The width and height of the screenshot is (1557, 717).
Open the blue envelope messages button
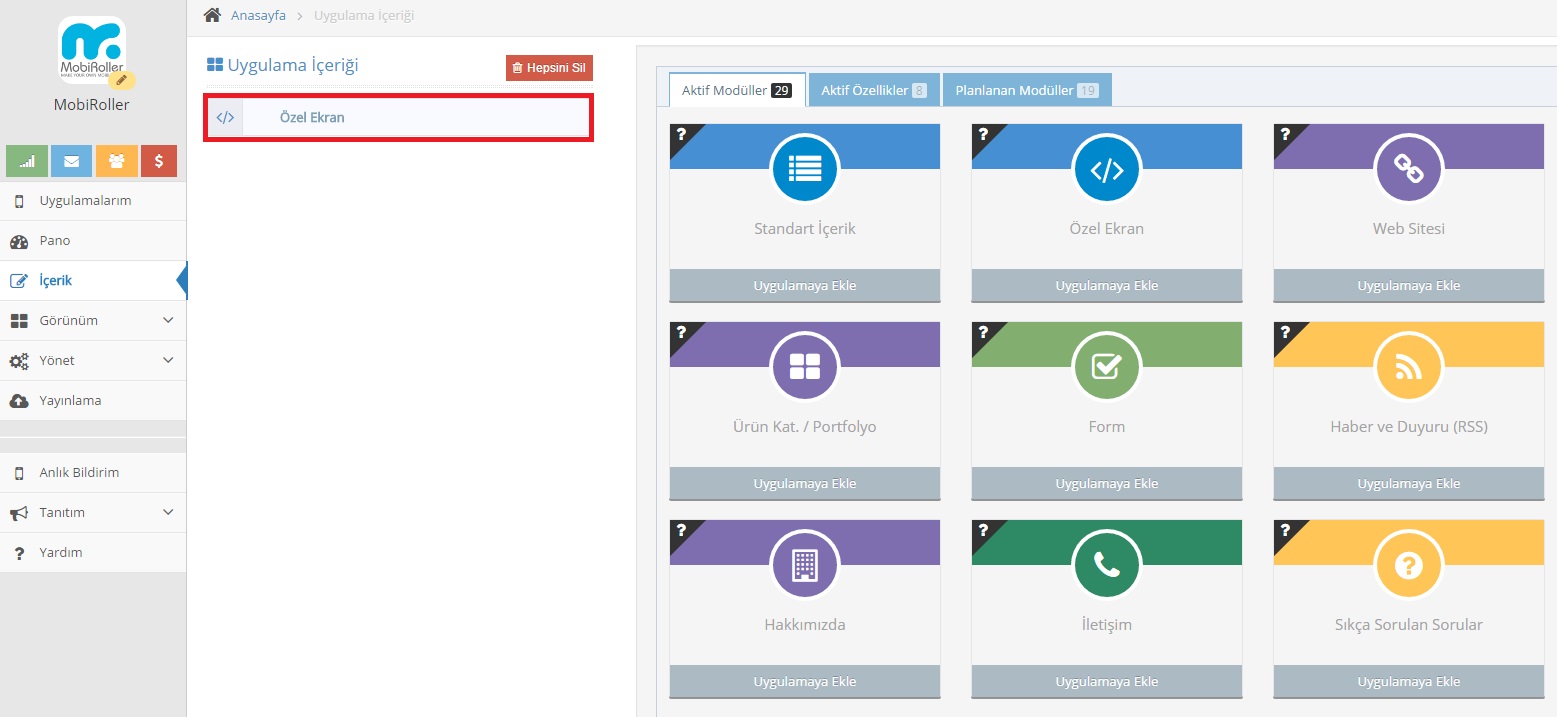click(x=72, y=161)
